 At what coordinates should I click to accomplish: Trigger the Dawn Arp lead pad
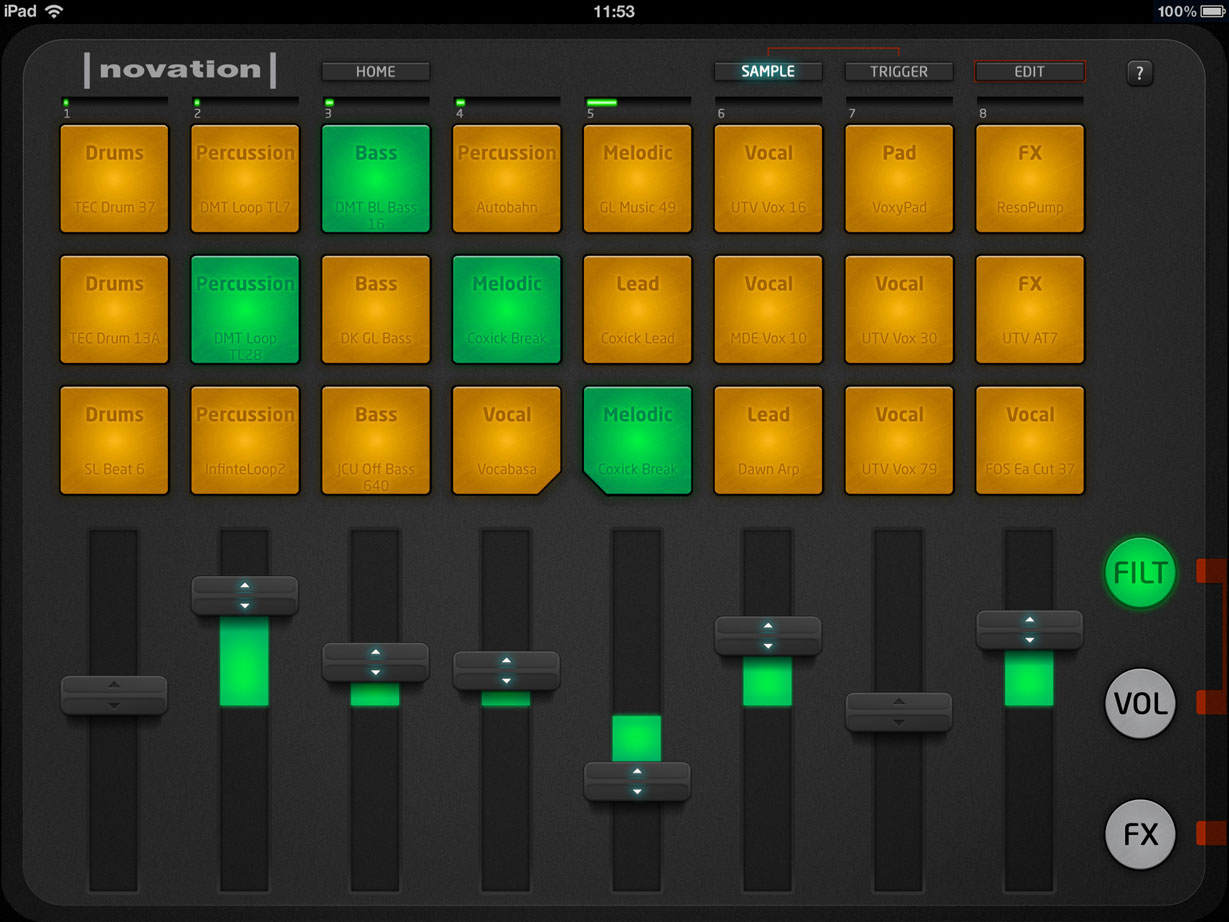point(768,440)
